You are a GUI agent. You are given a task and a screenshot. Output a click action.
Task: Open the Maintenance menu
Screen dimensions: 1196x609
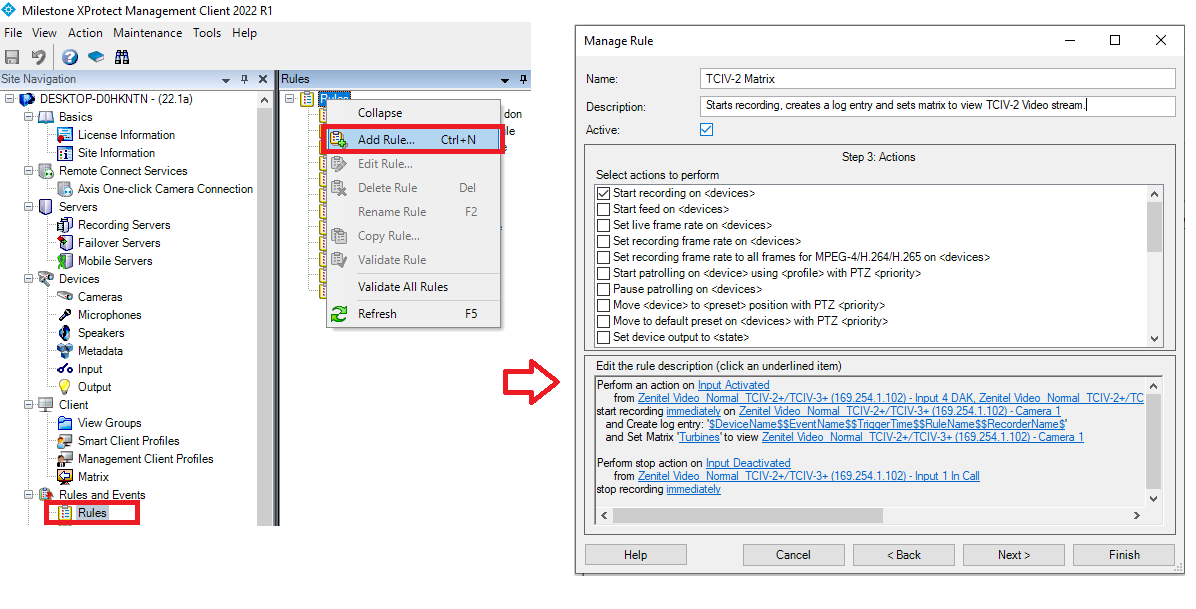(x=148, y=33)
